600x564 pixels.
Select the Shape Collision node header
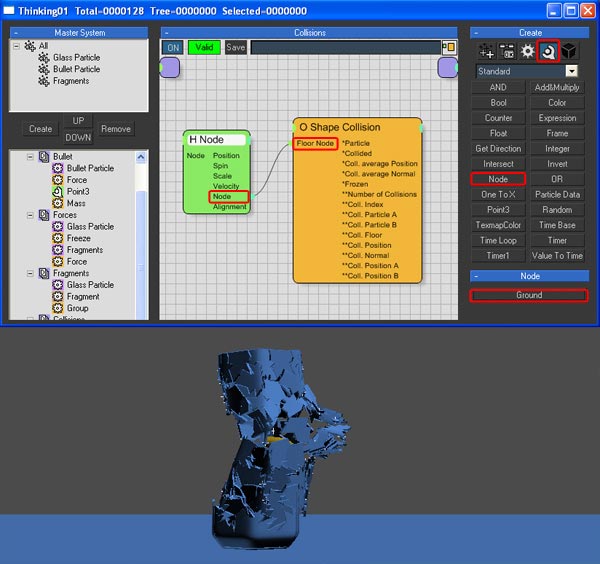(x=340, y=127)
